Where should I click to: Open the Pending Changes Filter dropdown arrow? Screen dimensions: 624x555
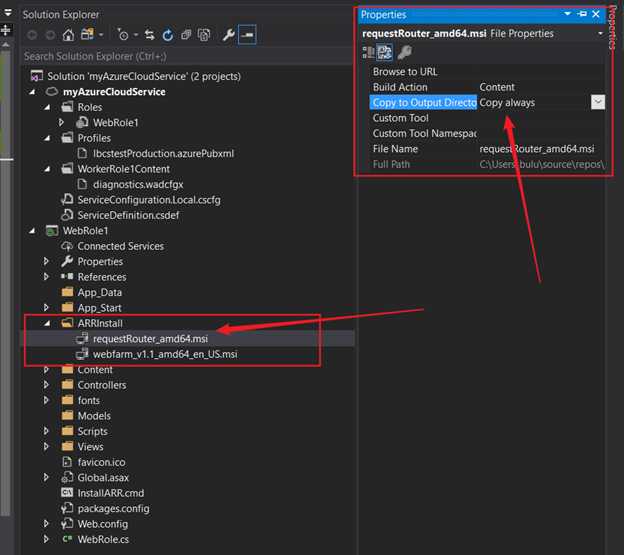[136, 35]
